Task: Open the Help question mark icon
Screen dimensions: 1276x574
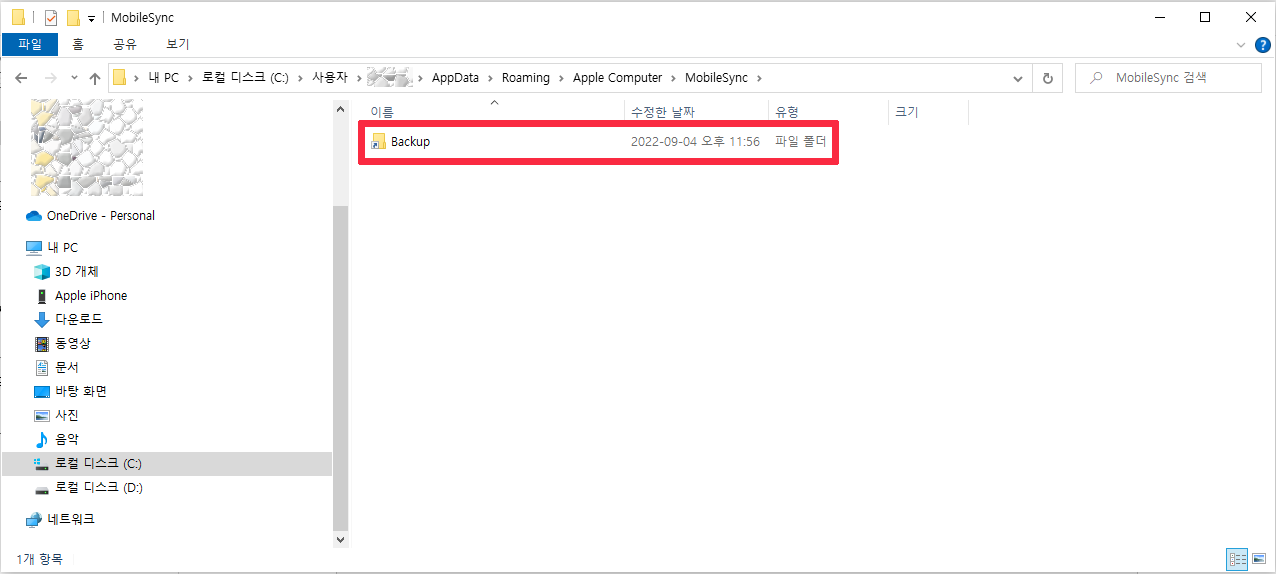Action: [1262, 45]
